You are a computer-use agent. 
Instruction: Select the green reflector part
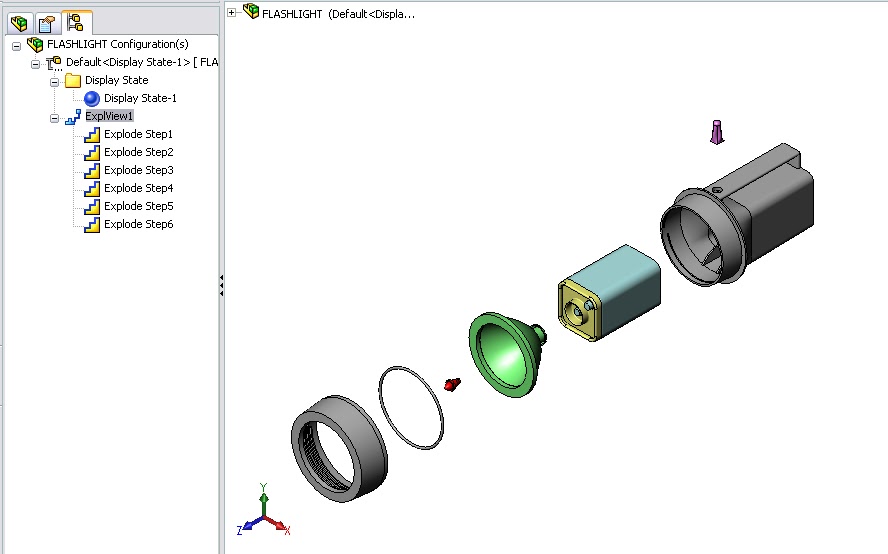click(507, 354)
